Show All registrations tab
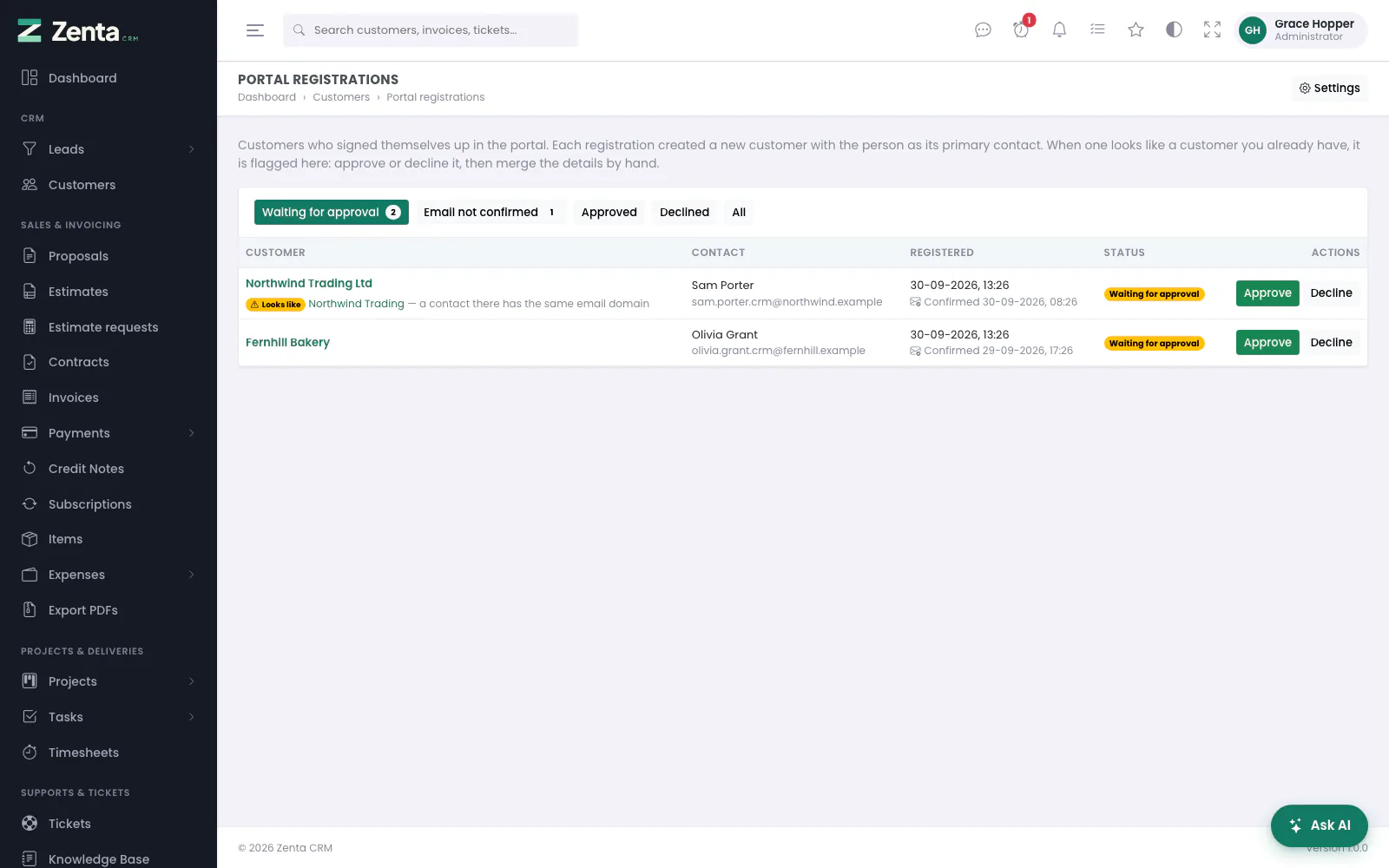The width and height of the screenshot is (1389, 868). [x=739, y=212]
